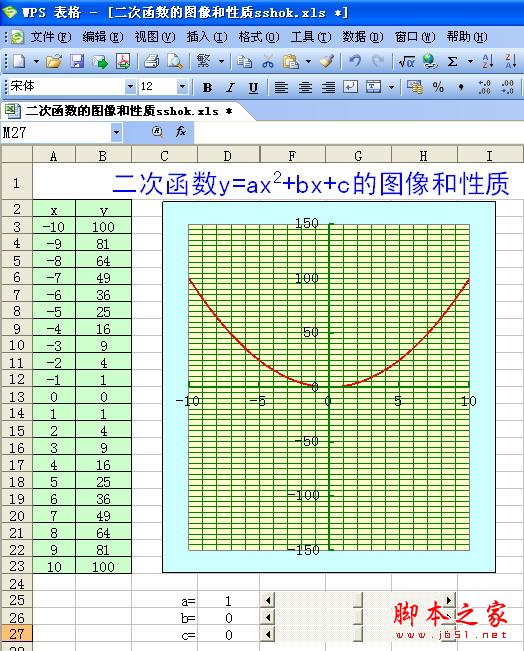This screenshot has width=524, height=651.
Task: Save the workbook with the floppy icon
Action: click(x=77, y=62)
